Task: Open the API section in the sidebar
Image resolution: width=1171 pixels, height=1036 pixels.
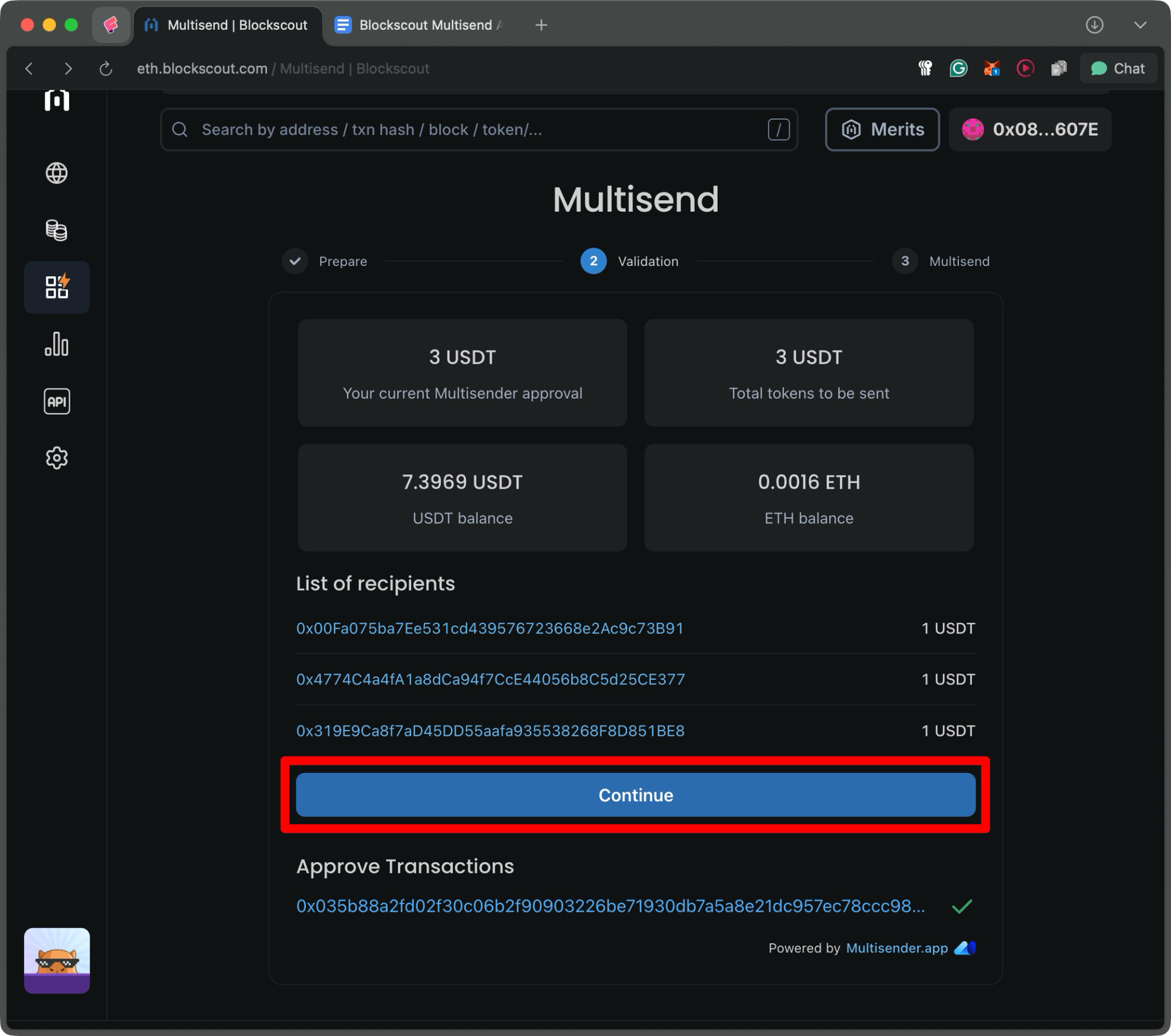Action: [56, 401]
